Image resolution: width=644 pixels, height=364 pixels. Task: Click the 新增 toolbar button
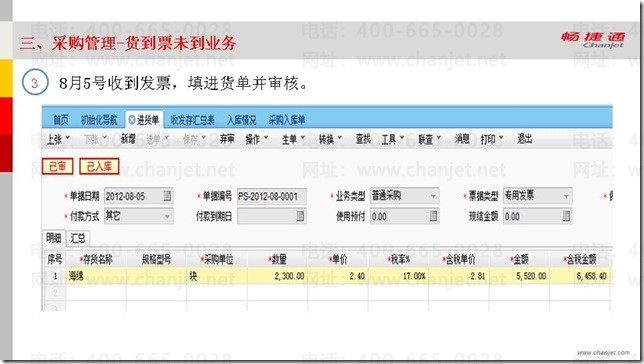(x=128, y=140)
